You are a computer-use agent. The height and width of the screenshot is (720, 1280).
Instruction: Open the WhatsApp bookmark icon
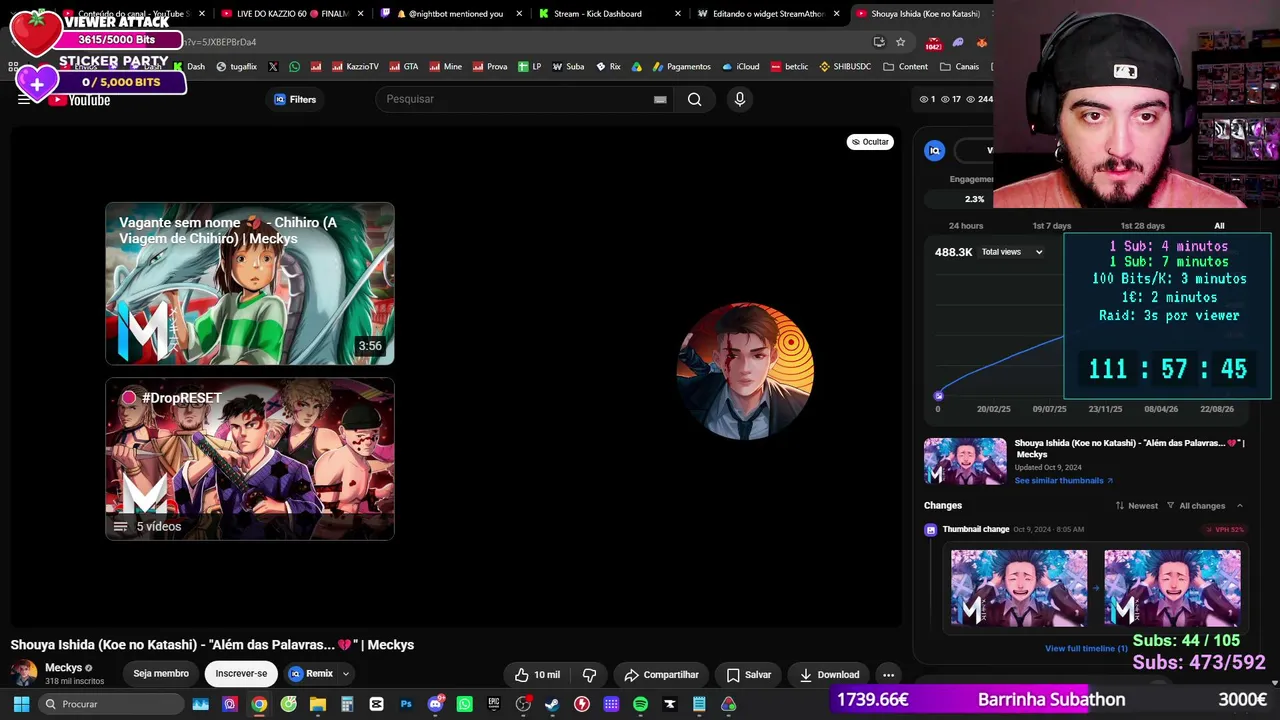(294, 67)
